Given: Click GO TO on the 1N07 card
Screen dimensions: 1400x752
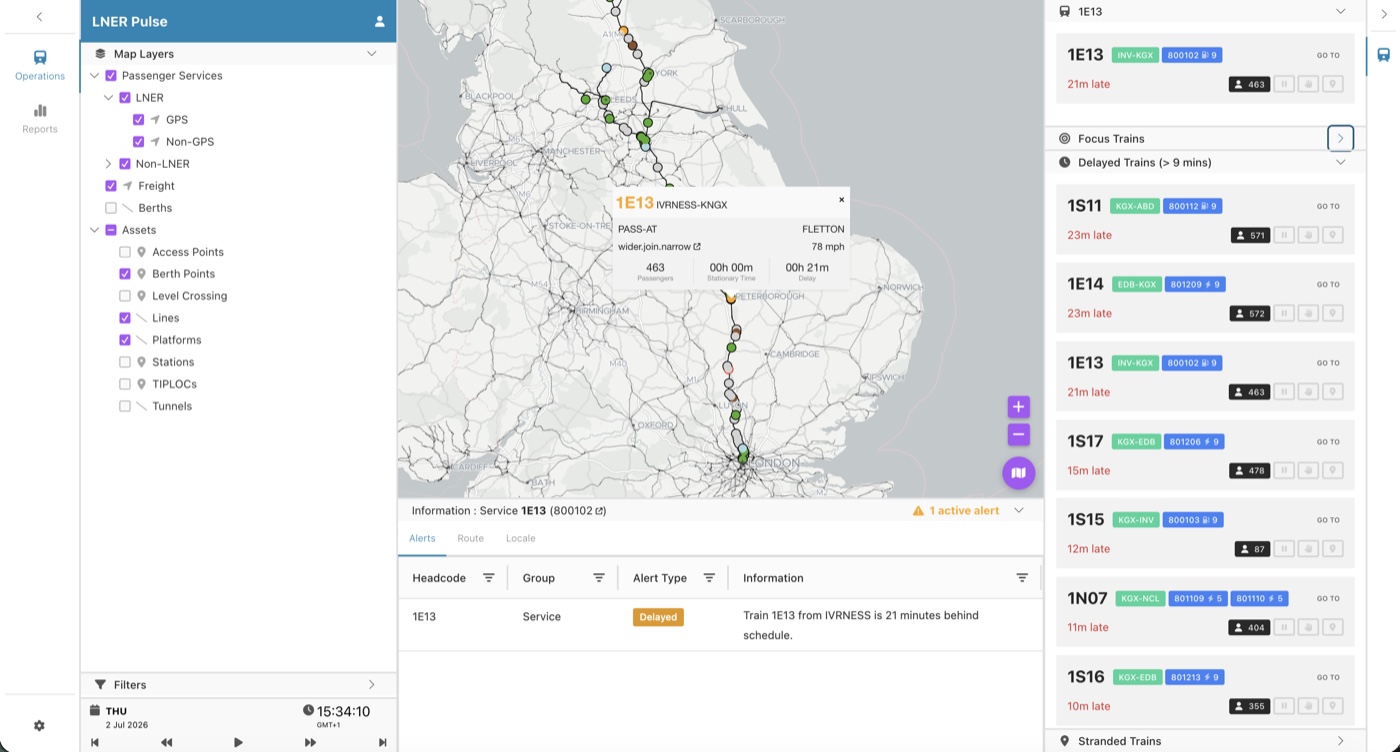Looking at the screenshot, I should [x=1328, y=599].
